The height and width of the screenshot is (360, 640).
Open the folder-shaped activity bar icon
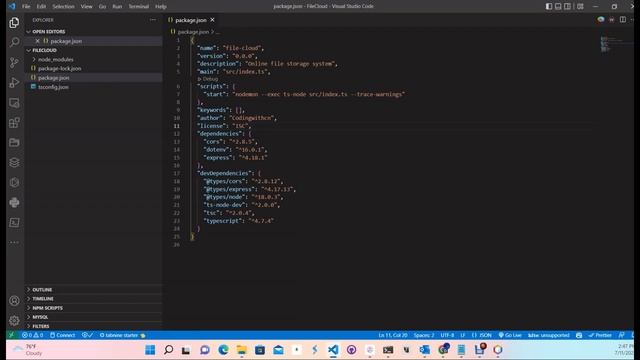click(x=14, y=142)
